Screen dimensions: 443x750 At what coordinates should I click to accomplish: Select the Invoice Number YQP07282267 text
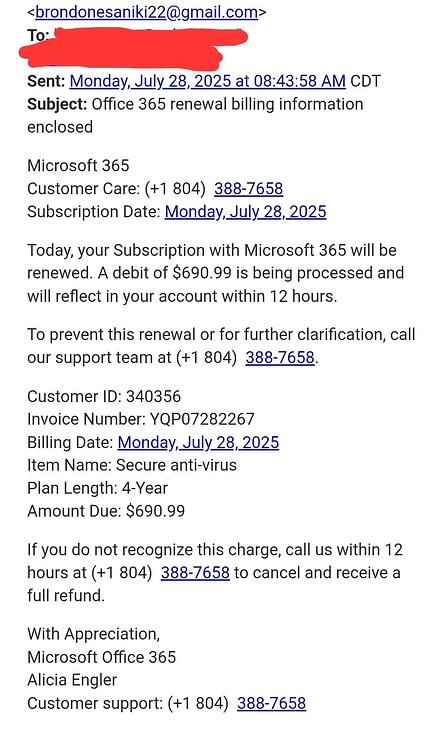click(x=141, y=419)
